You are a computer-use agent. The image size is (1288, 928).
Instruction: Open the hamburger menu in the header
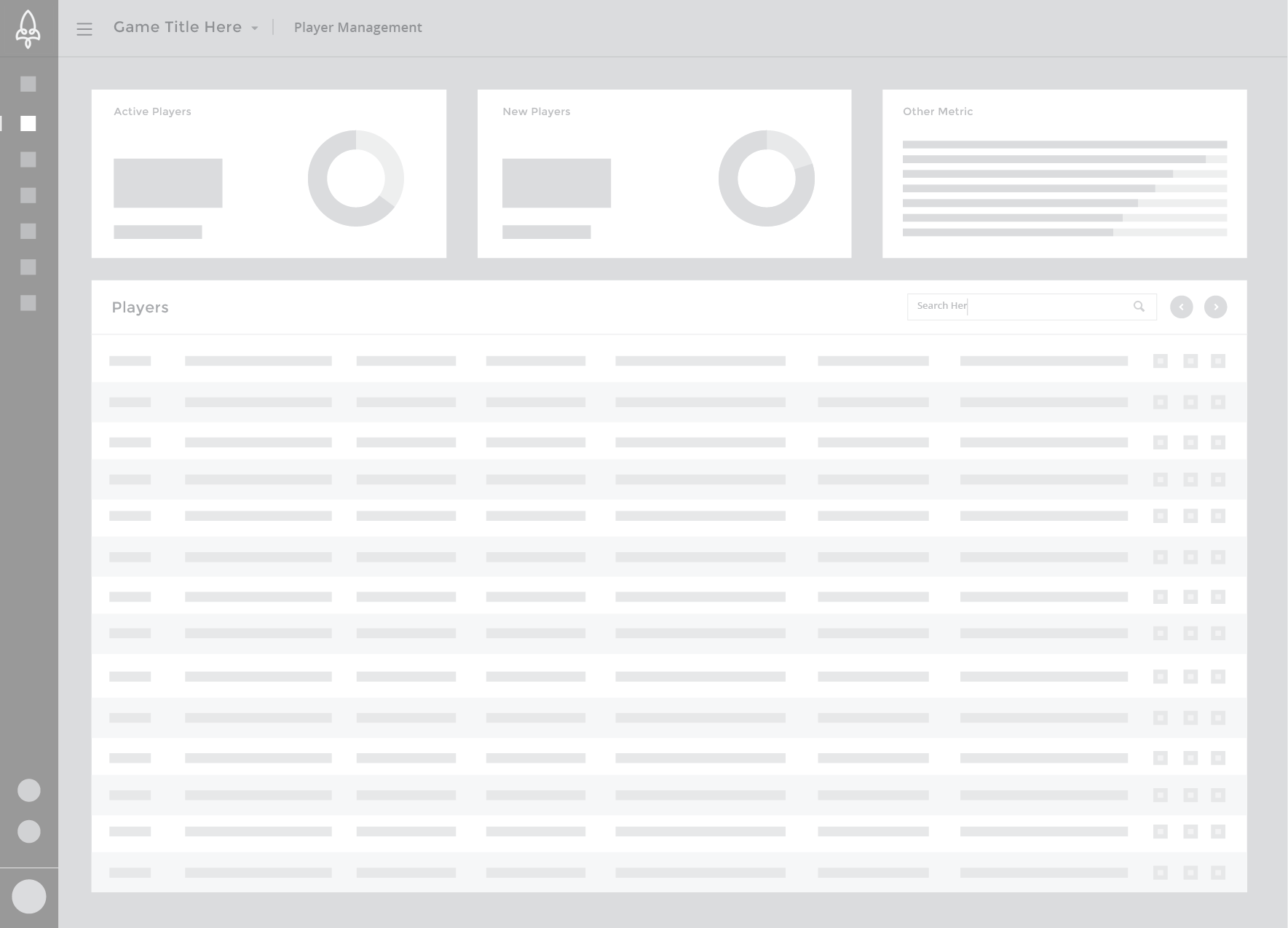click(x=84, y=29)
